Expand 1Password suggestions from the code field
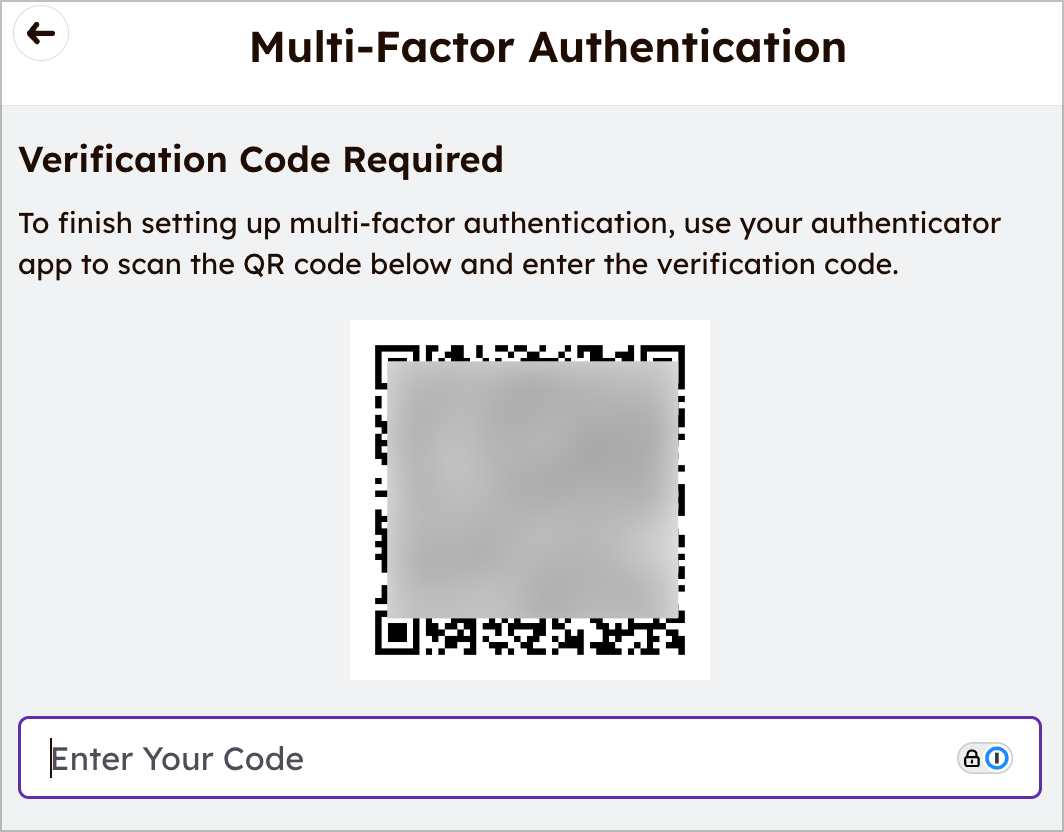This screenshot has height=832, width=1064. coord(996,758)
